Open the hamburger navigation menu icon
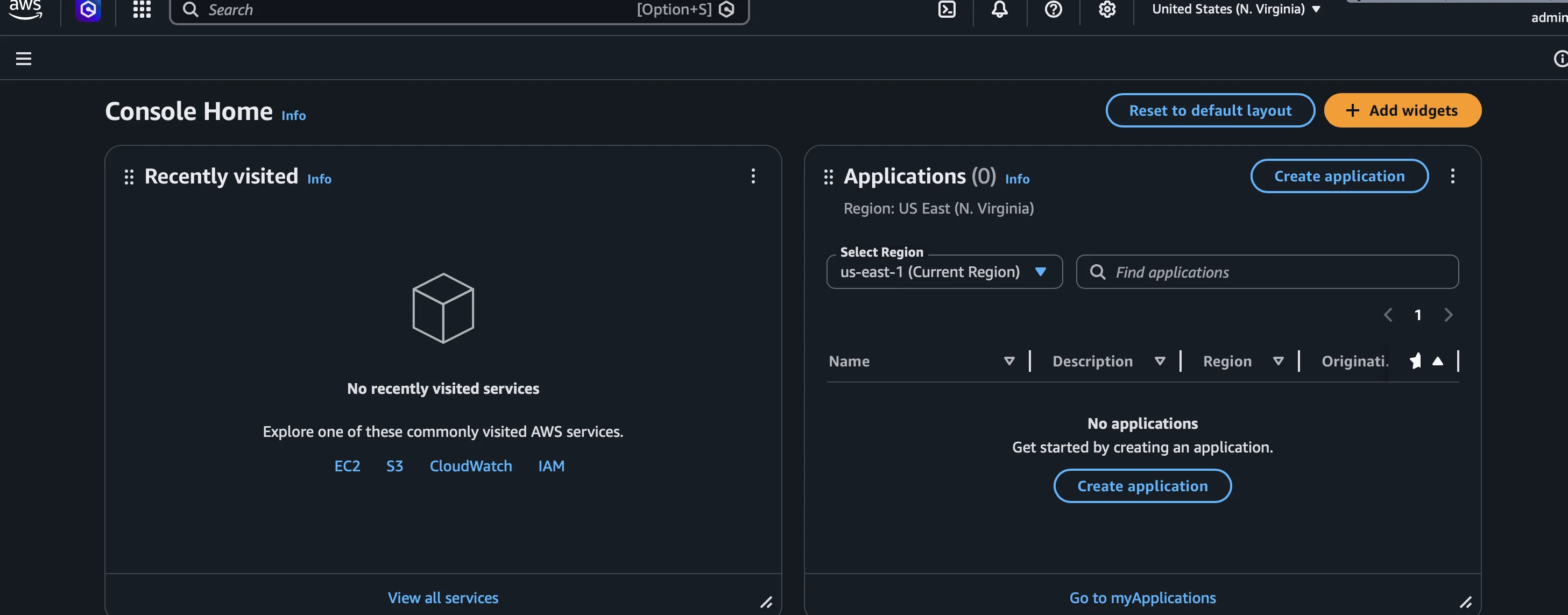Viewport: 1568px width, 615px height. click(x=23, y=58)
